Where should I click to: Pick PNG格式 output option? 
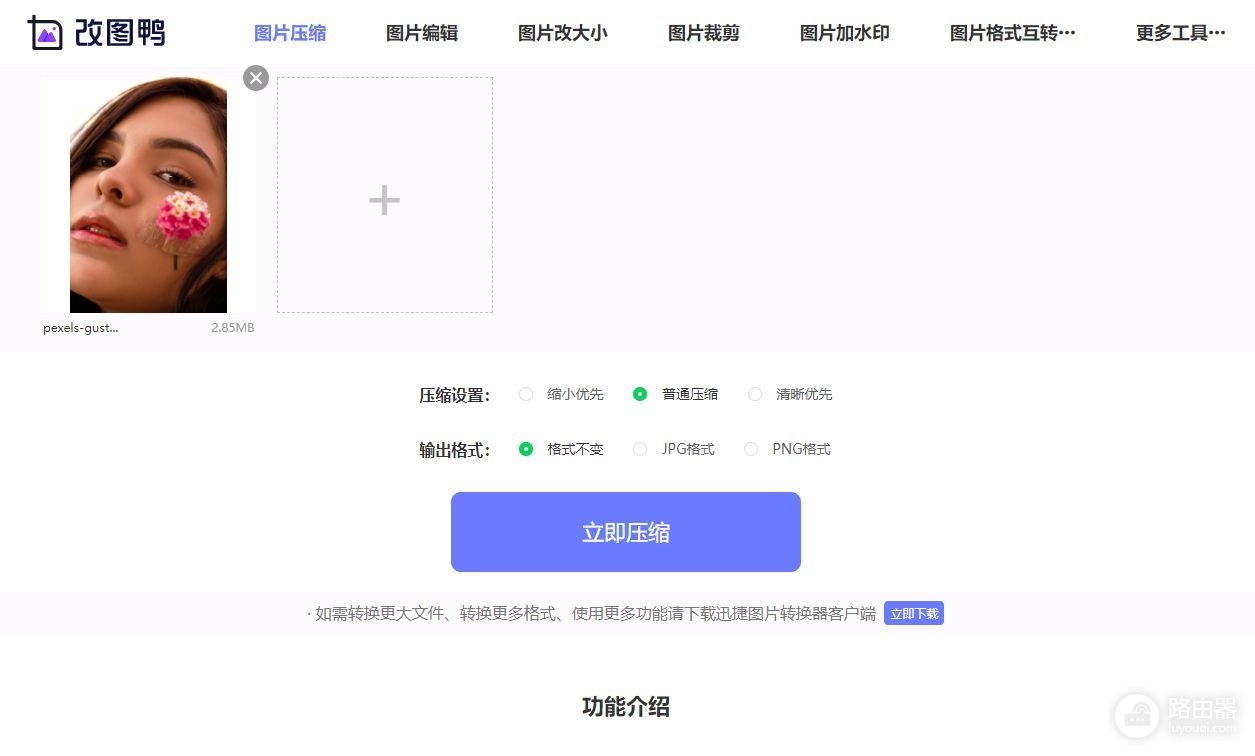751,449
